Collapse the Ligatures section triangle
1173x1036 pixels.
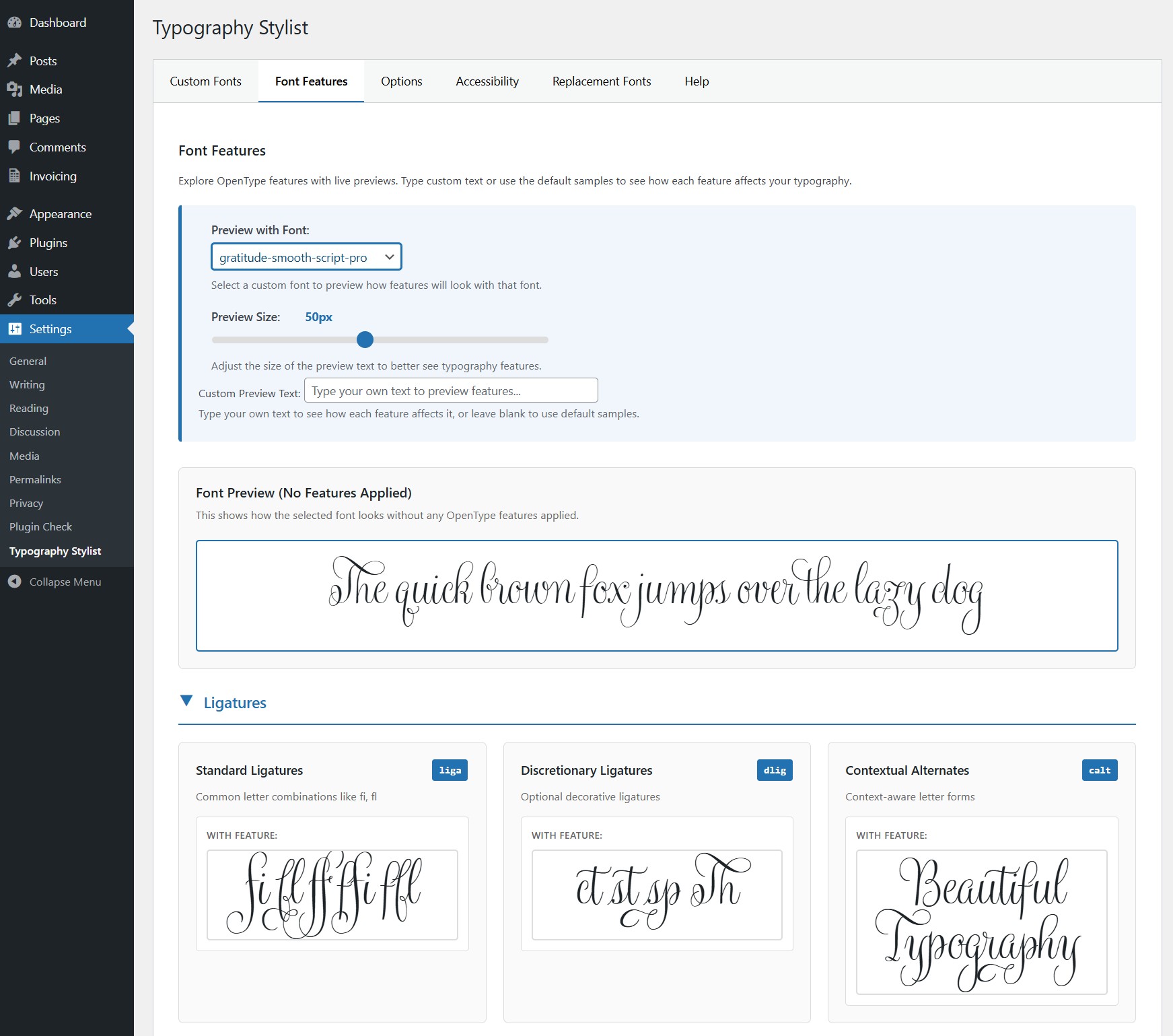click(186, 701)
